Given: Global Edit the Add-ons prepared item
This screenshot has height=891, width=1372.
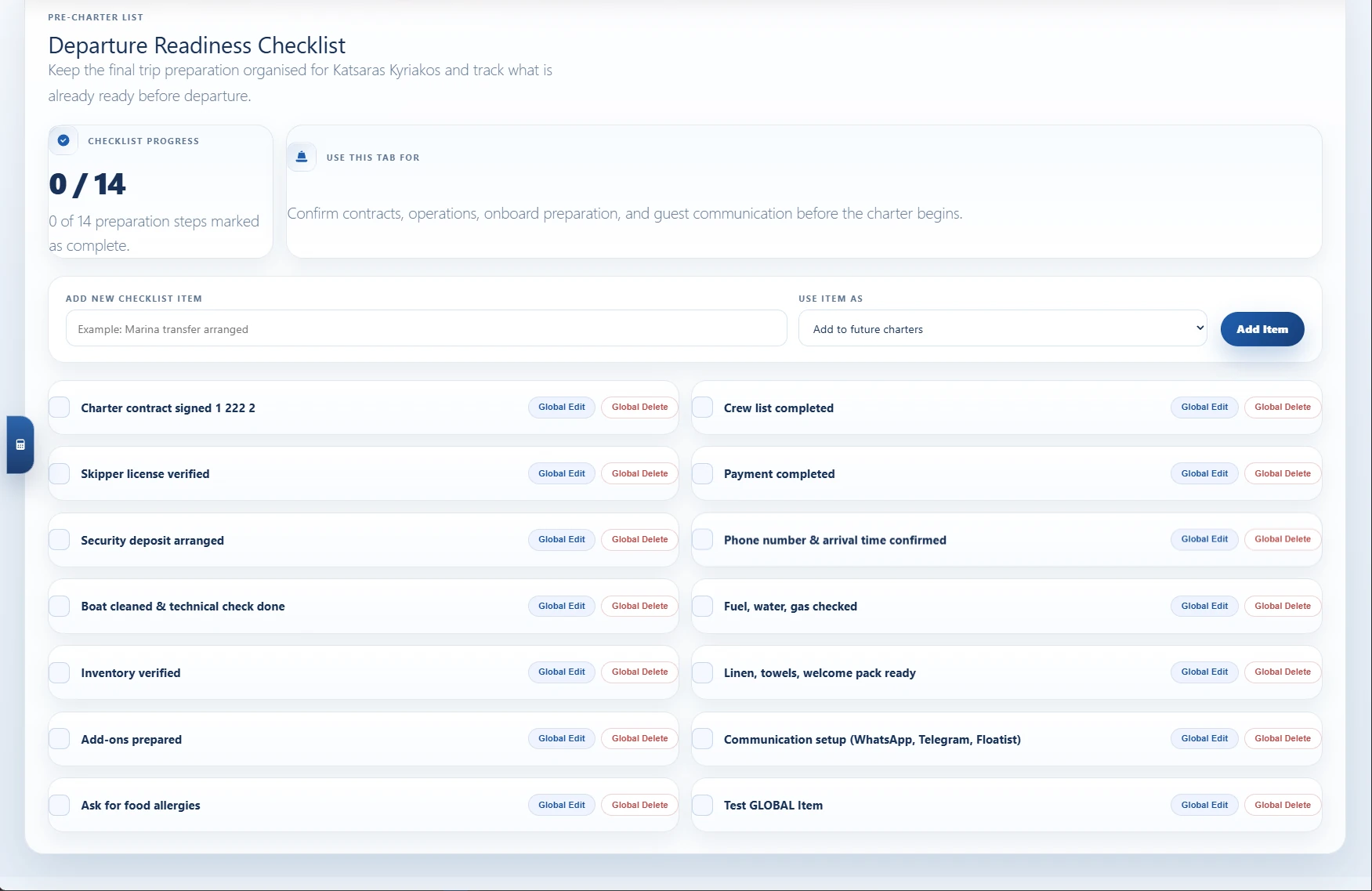Looking at the screenshot, I should [x=562, y=738].
